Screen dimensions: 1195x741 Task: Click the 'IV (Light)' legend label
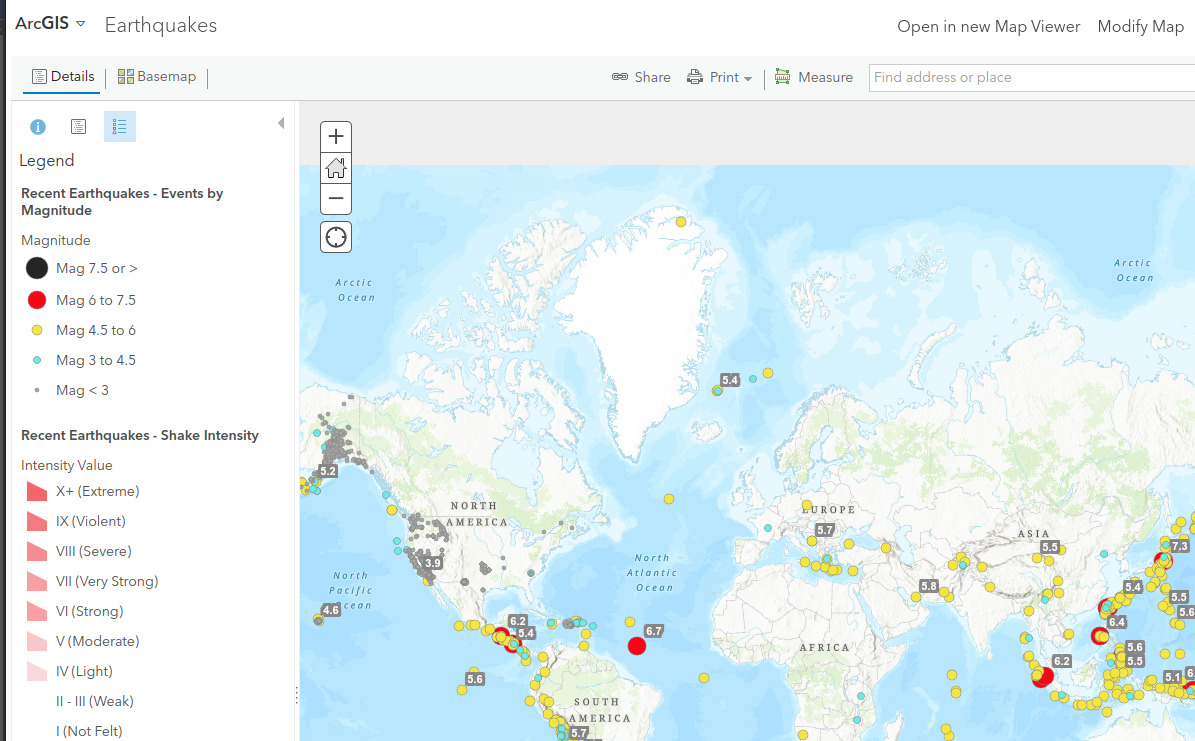pos(84,672)
